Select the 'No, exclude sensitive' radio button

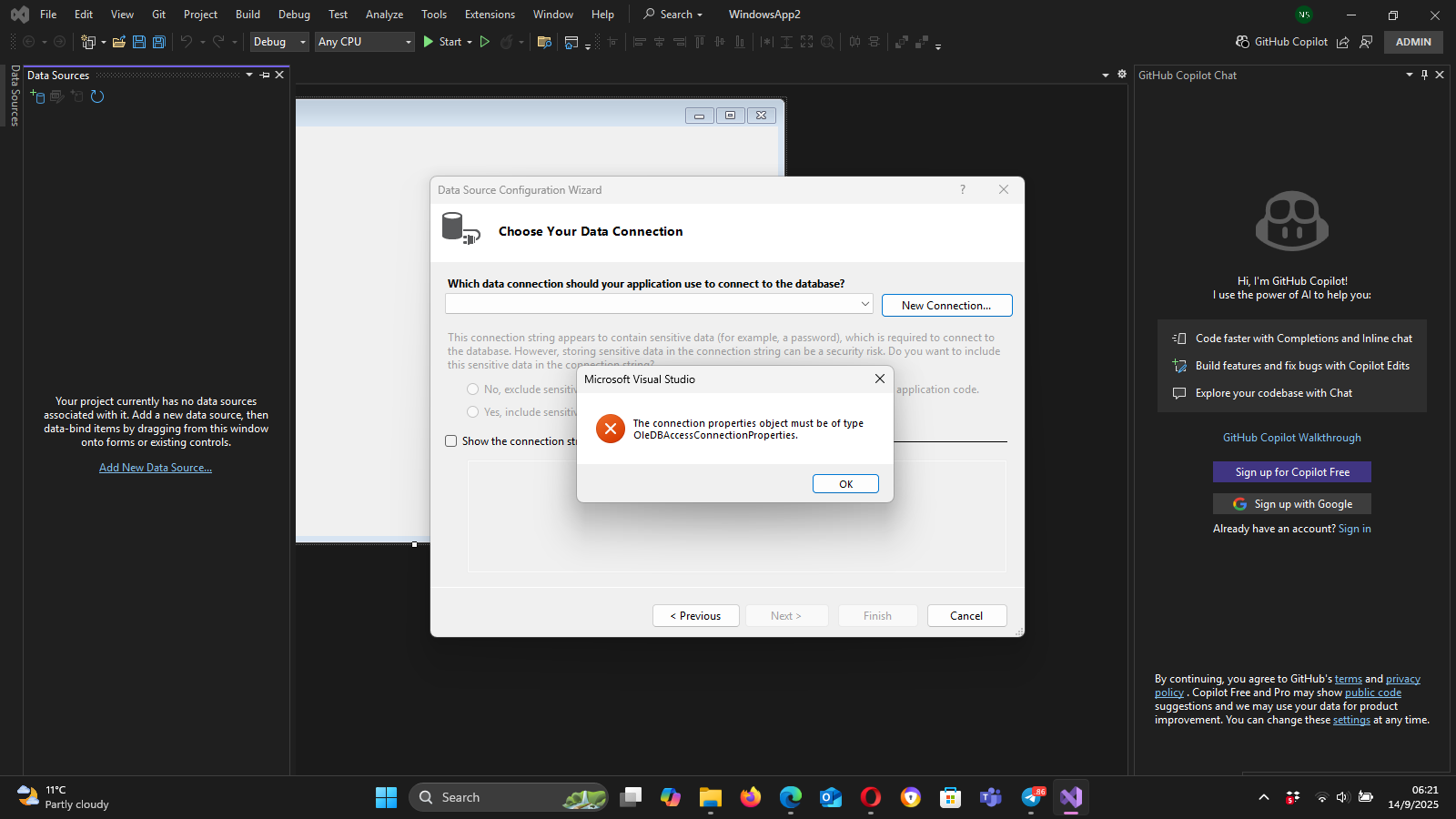click(472, 389)
